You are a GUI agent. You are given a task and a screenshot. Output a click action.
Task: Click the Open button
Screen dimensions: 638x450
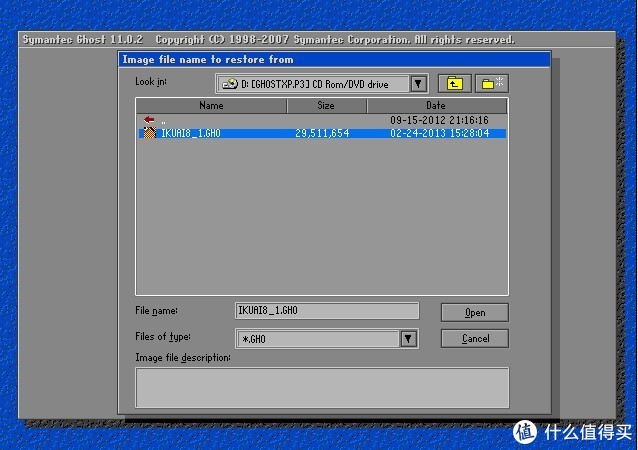pos(474,312)
